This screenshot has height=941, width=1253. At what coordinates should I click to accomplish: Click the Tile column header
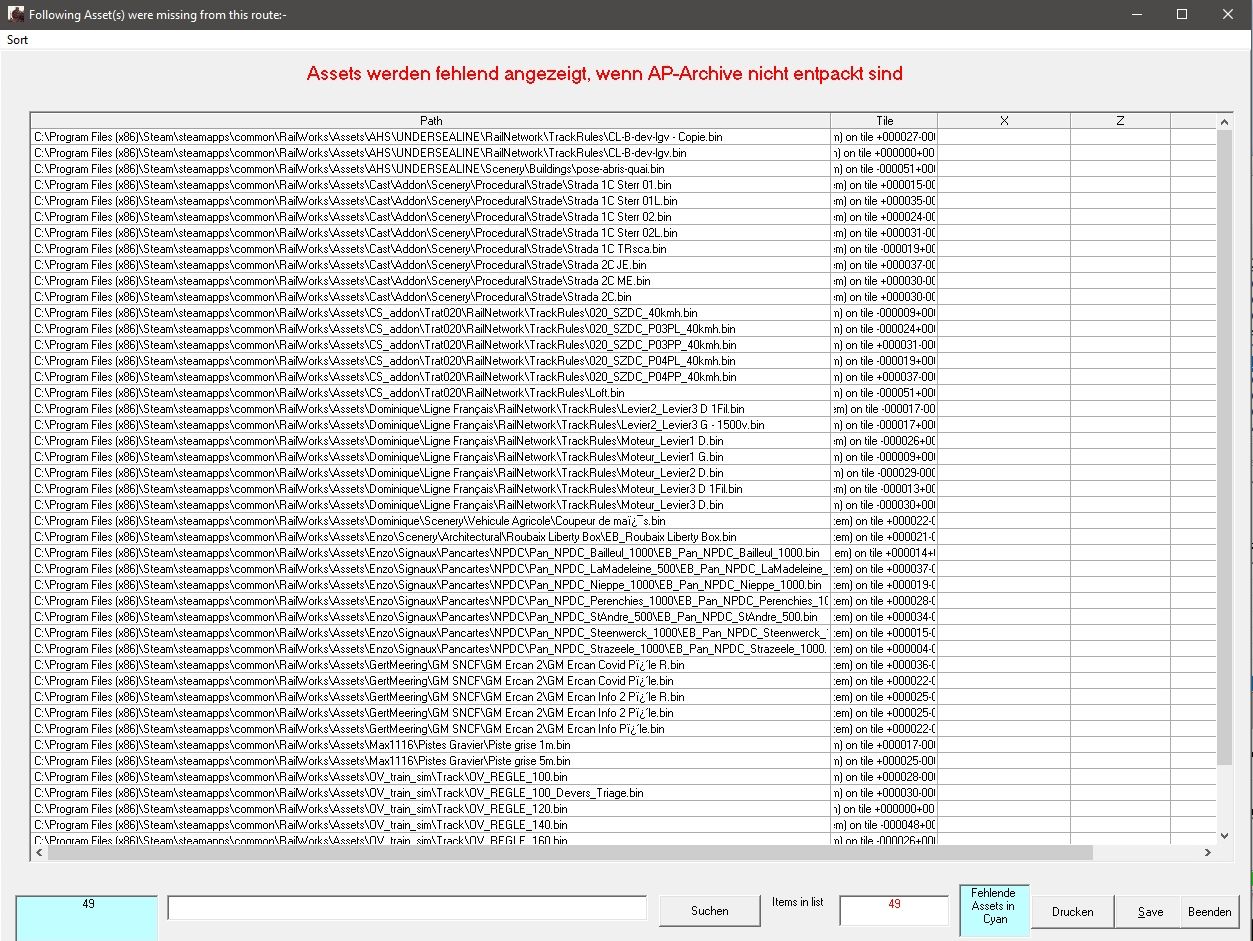point(884,121)
